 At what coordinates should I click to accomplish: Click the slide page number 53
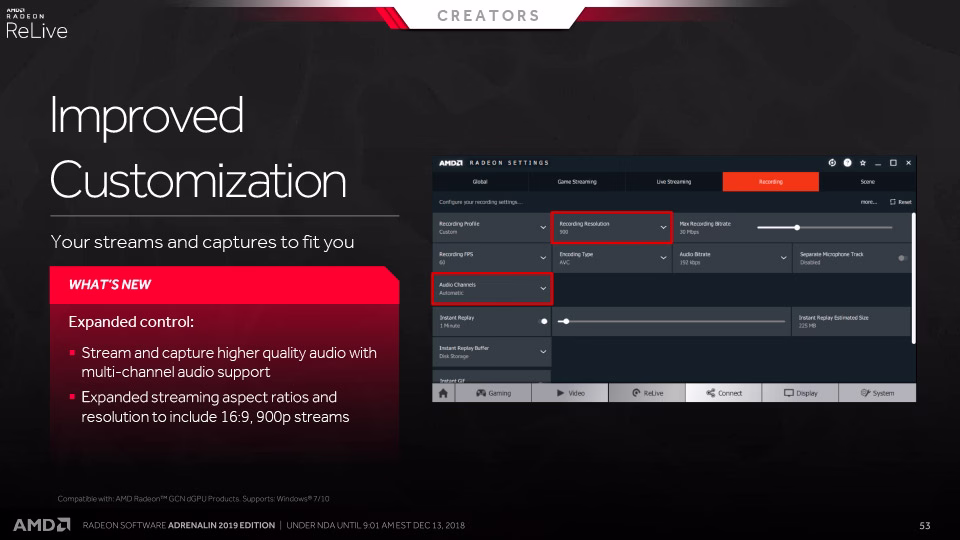[x=924, y=525]
